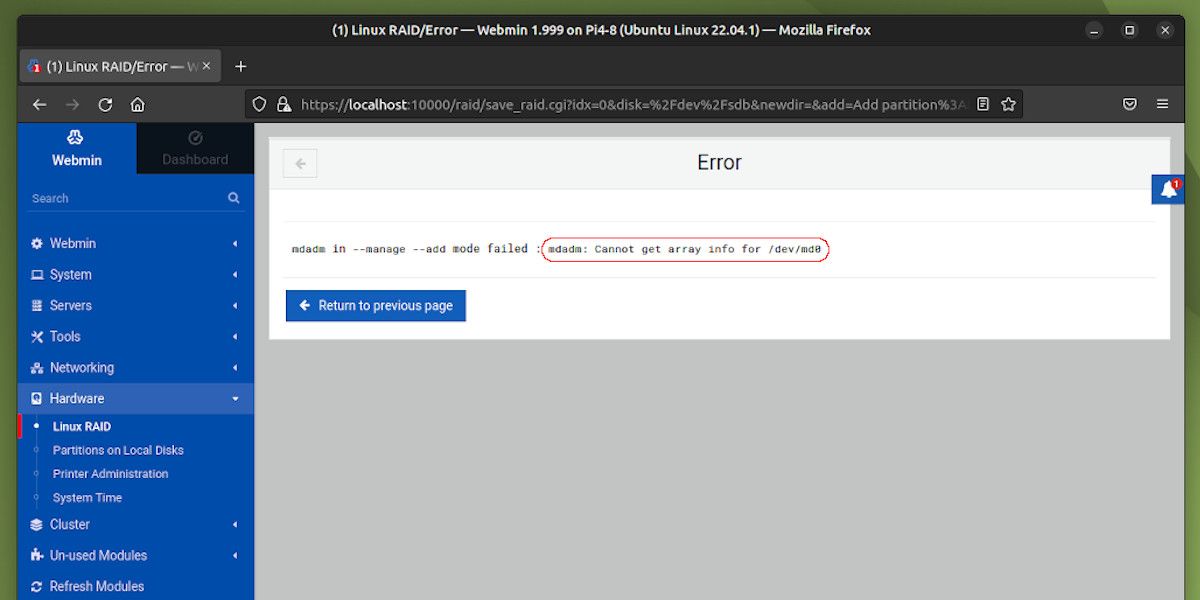Expand the Cluster sidebar section
Image resolution: width=1200 pixels, height=600 pixels.
70,524
